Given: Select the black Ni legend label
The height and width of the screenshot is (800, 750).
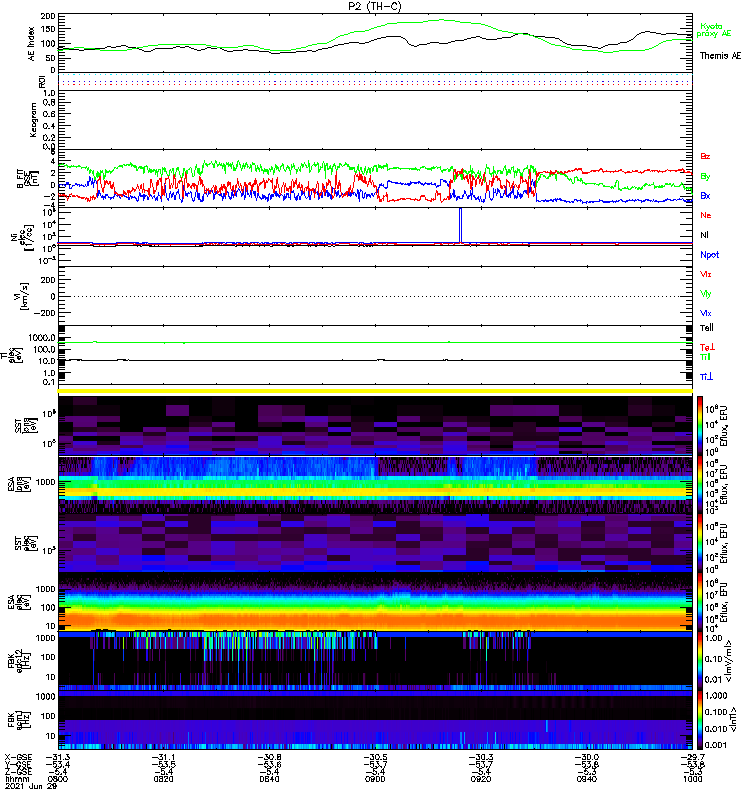Looking at the screenshot, I should tap(704, 235).
